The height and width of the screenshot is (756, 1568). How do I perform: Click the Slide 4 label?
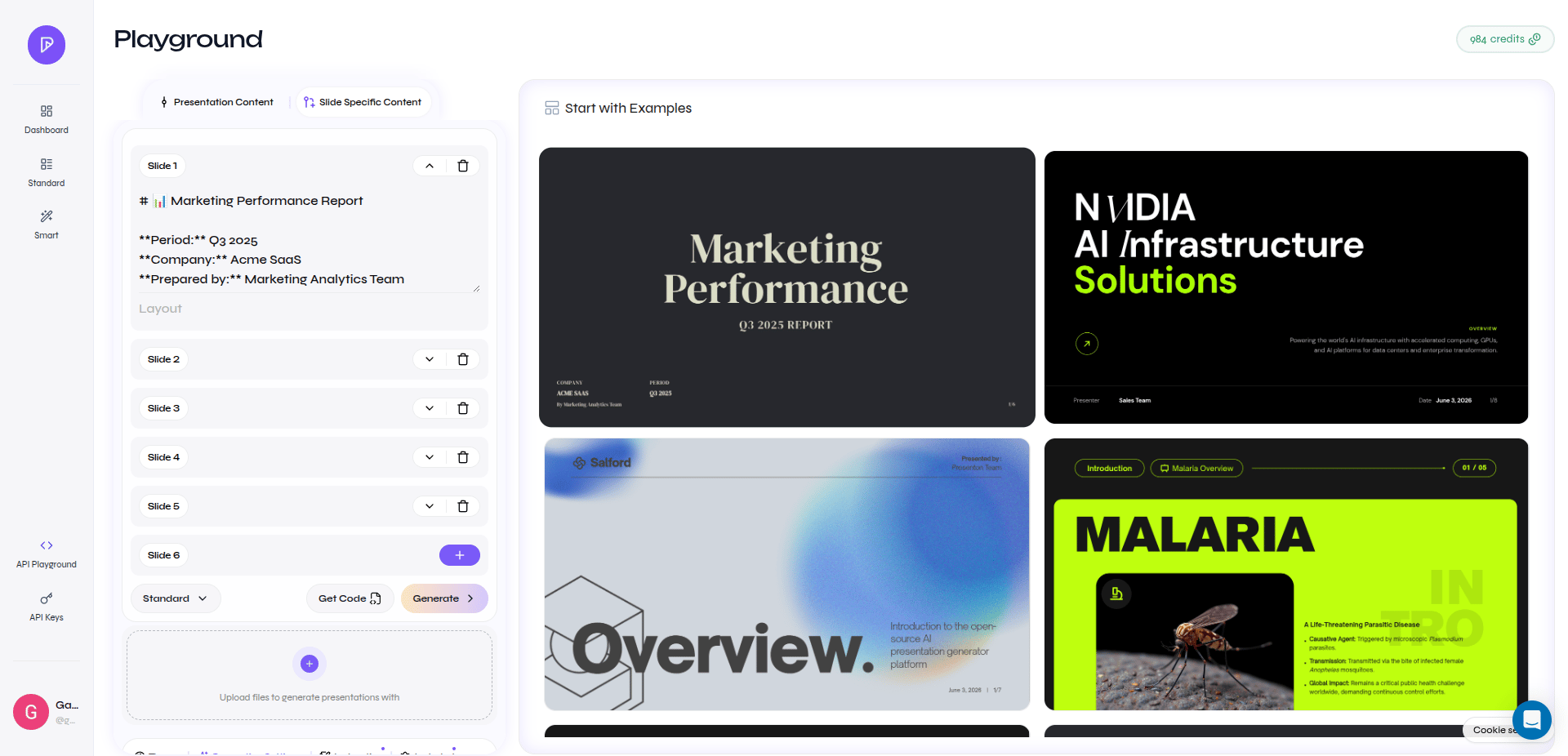163,457
